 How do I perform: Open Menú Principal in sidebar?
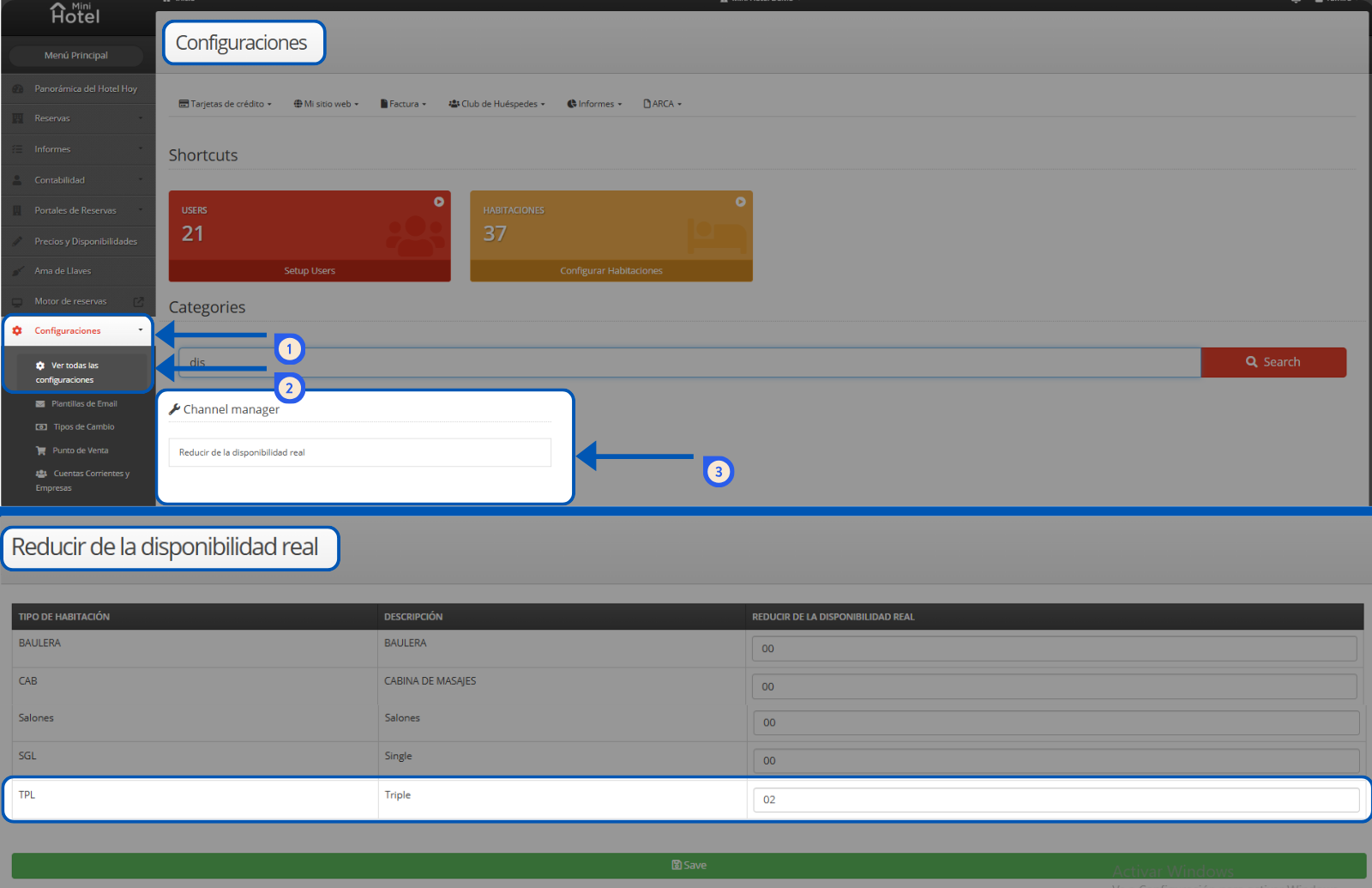click(x=76, y=56)
